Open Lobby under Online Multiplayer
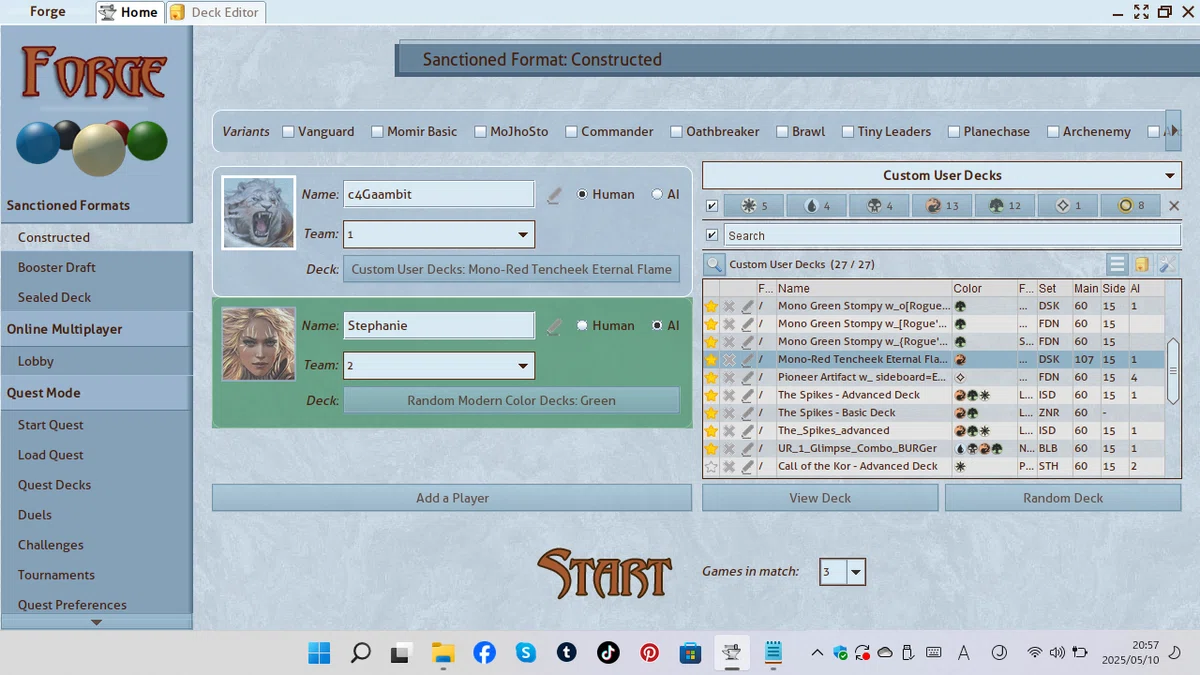The height and width of the screenshot is (675, 1200). pos(96,362)
